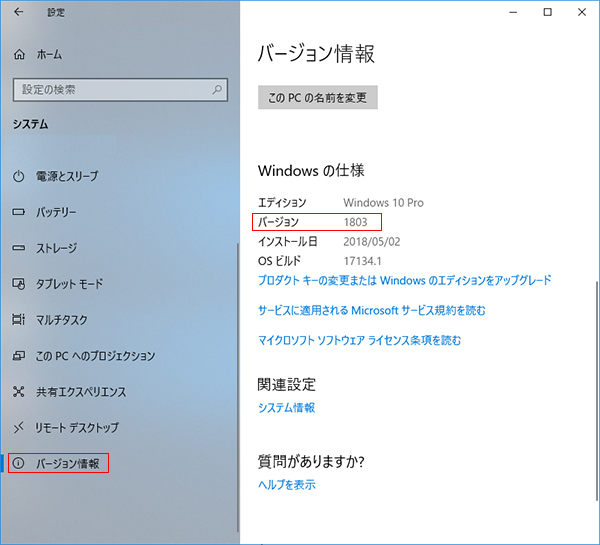
Task: Click ヘルプを表示 link
Action: pyautogui.click(x=287, y=485)
